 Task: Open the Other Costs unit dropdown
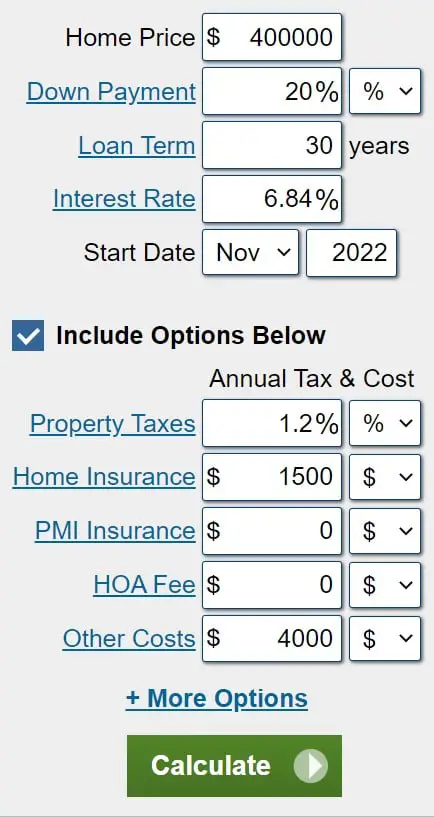click(x=385, y=638)
